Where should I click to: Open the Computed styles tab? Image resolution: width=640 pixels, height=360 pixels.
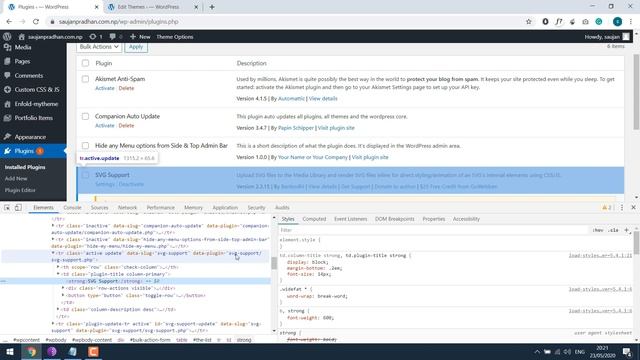[314, 219]
